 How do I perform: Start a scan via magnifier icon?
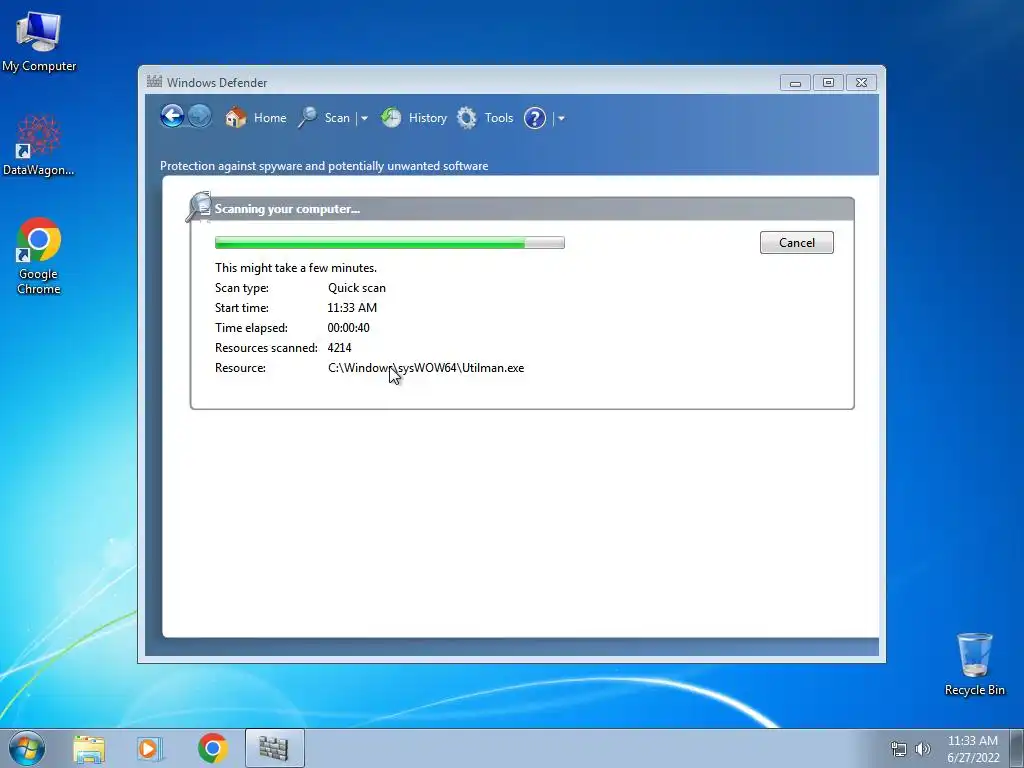[308, 118]
